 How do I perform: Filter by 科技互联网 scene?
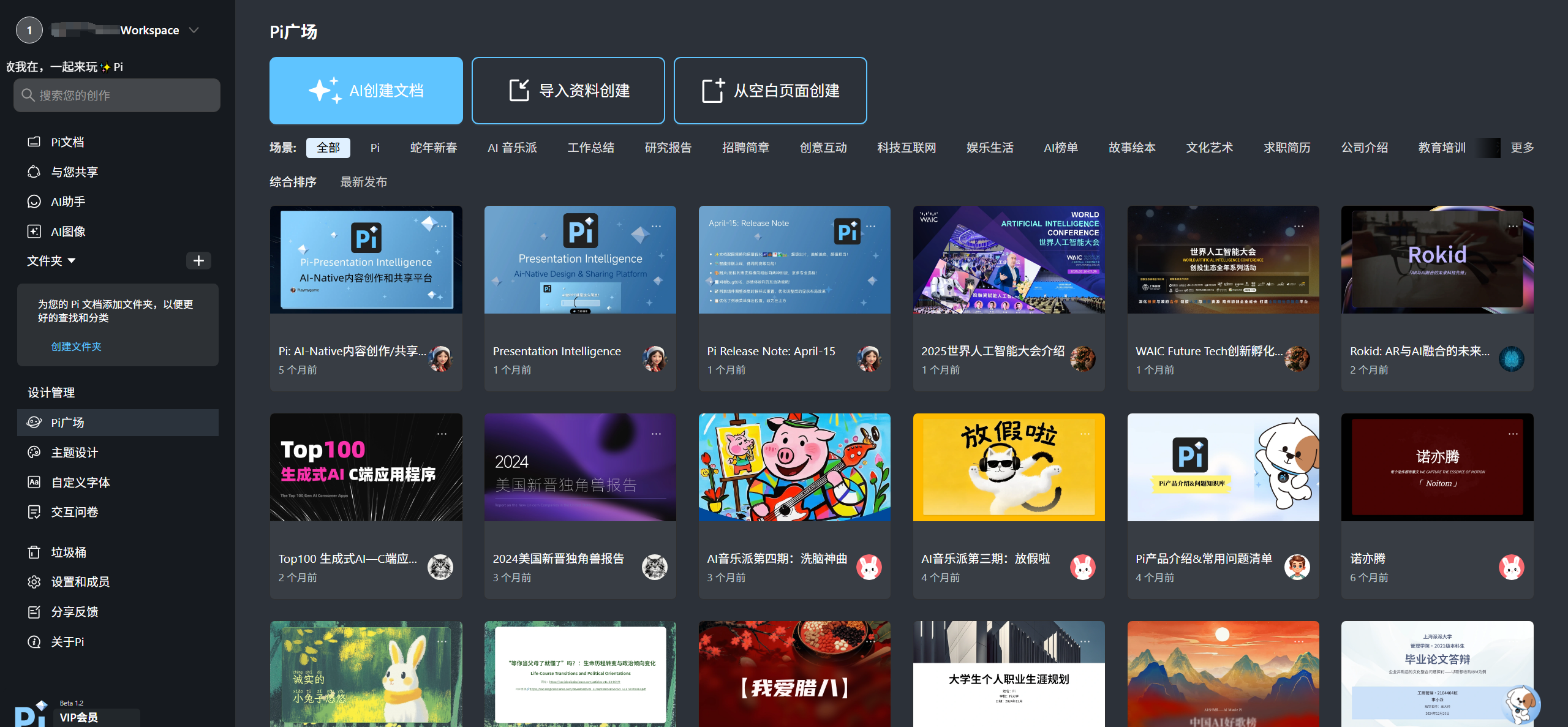tap(907, 148)
